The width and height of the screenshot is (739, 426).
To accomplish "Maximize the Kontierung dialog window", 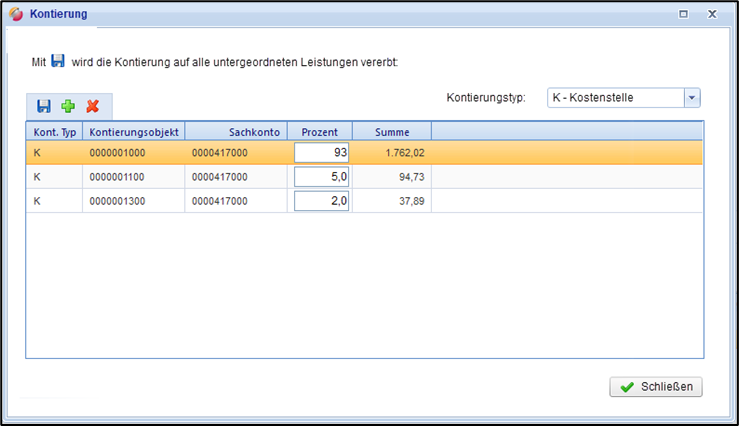I will [x=683, y=15].
